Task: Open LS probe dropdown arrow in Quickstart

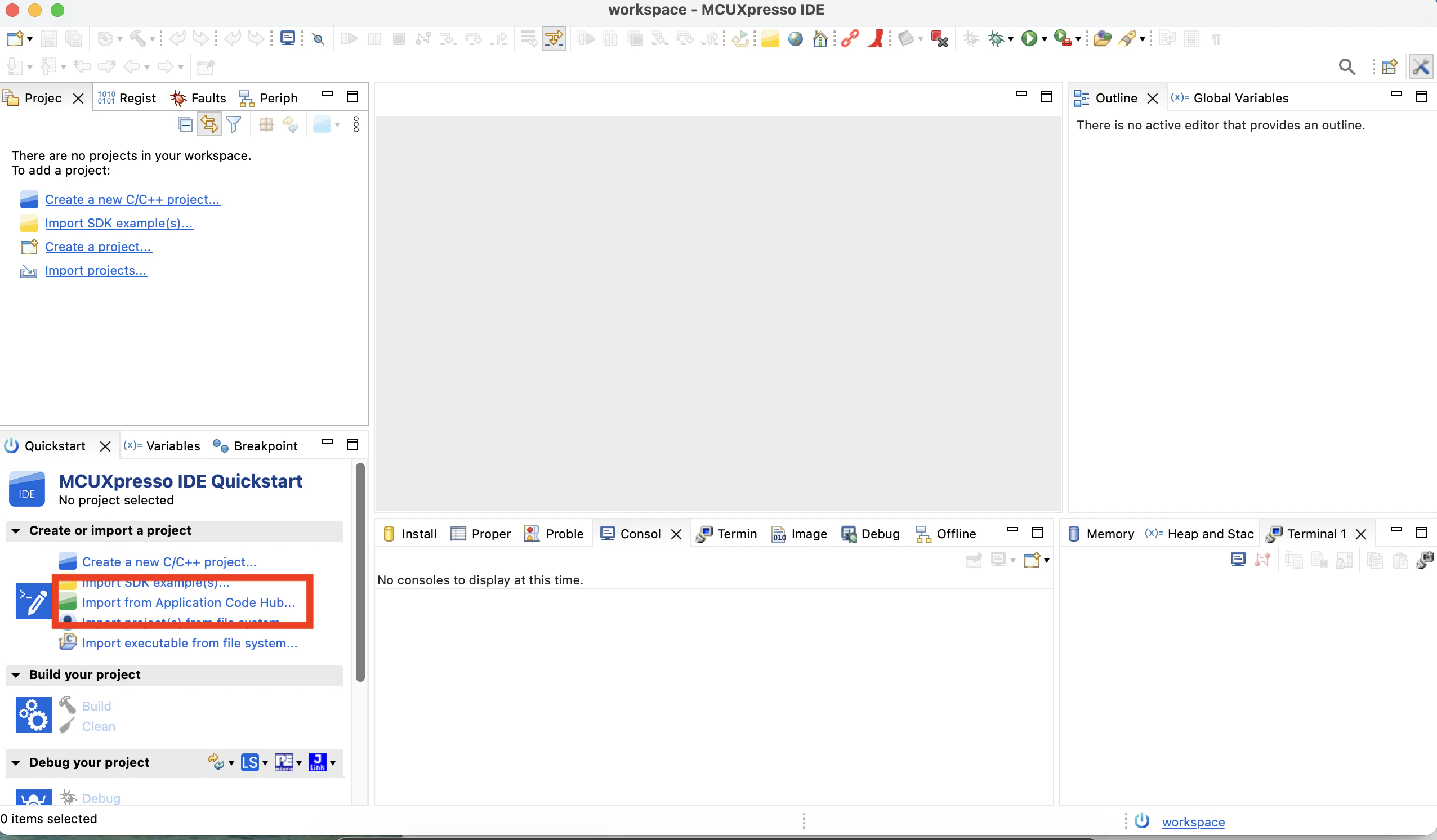Action: (265, 763)
